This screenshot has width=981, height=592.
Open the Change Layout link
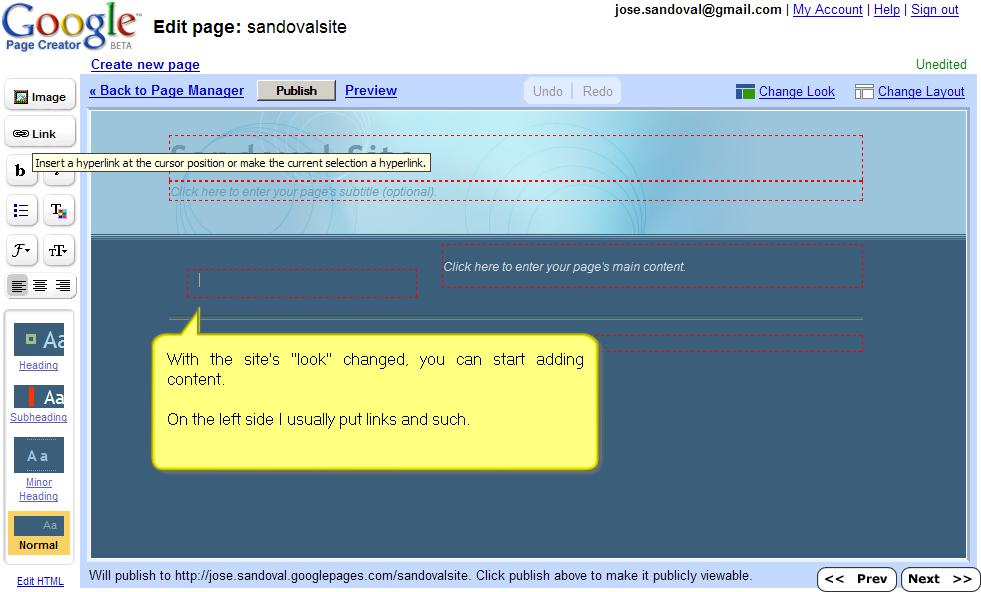click(921, 91)
